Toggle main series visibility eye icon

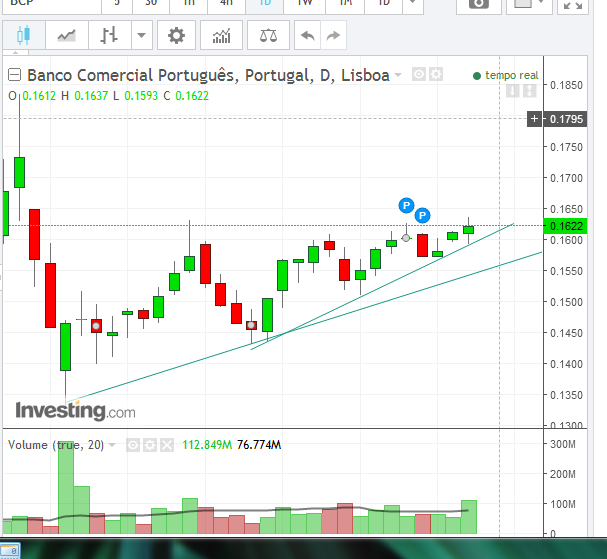pyautogui.click(x=418, y=74)
